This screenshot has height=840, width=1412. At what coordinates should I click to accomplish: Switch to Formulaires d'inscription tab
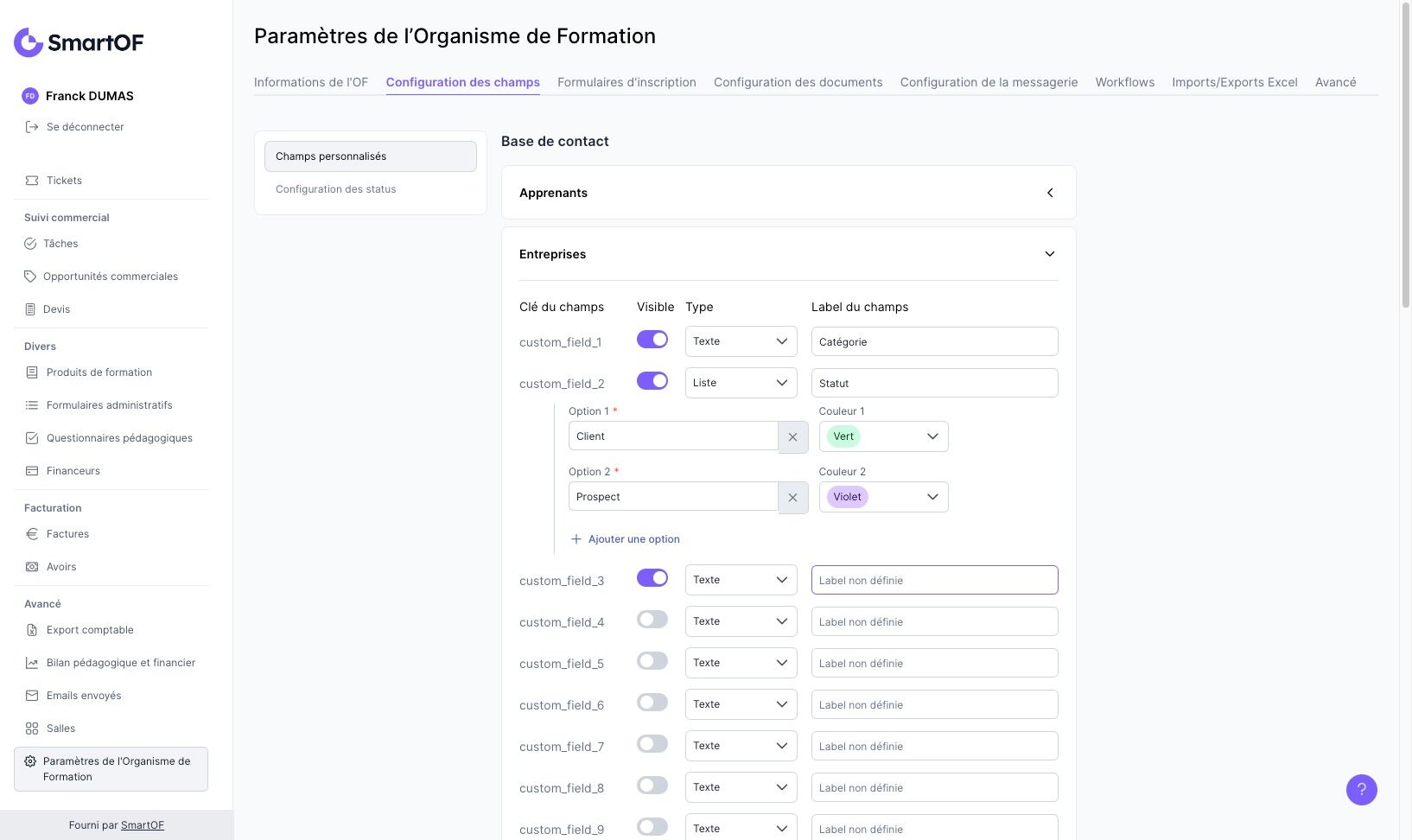coord(626,82)
